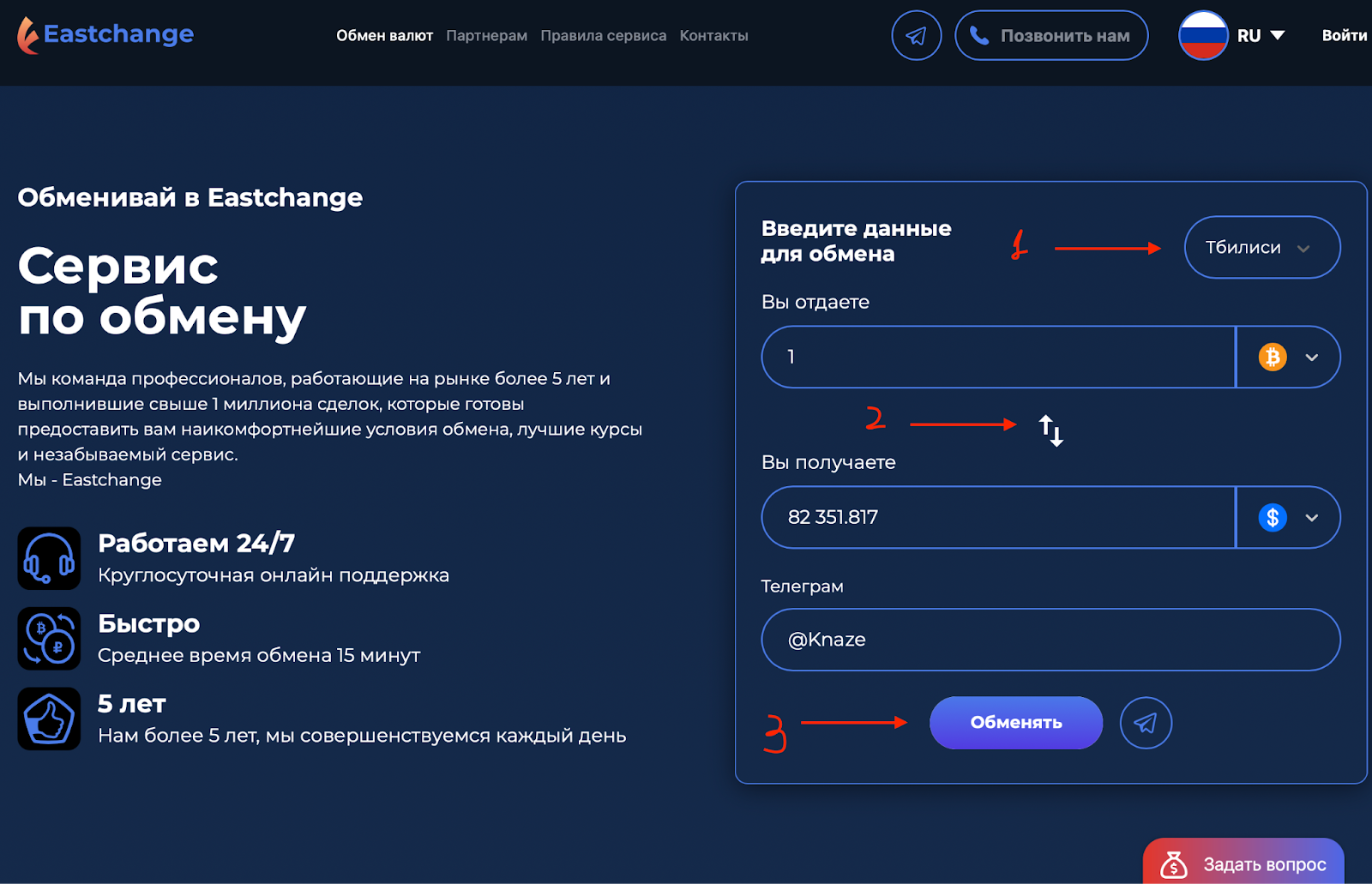Click the headset 24/7 support icon
Viewport: 1372px width, 884px height.
pos(49,558)
